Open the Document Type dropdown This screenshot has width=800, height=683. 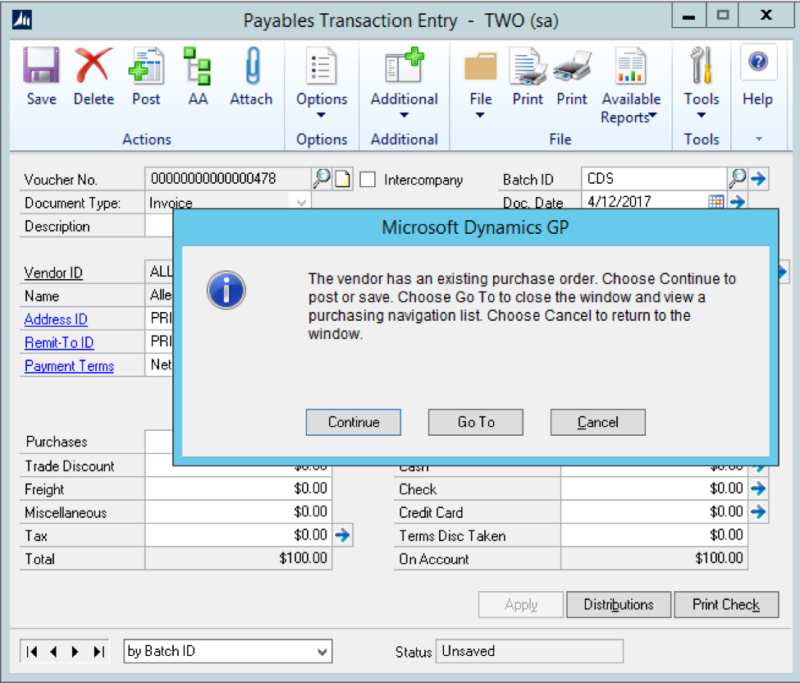[x=302, y=203]
